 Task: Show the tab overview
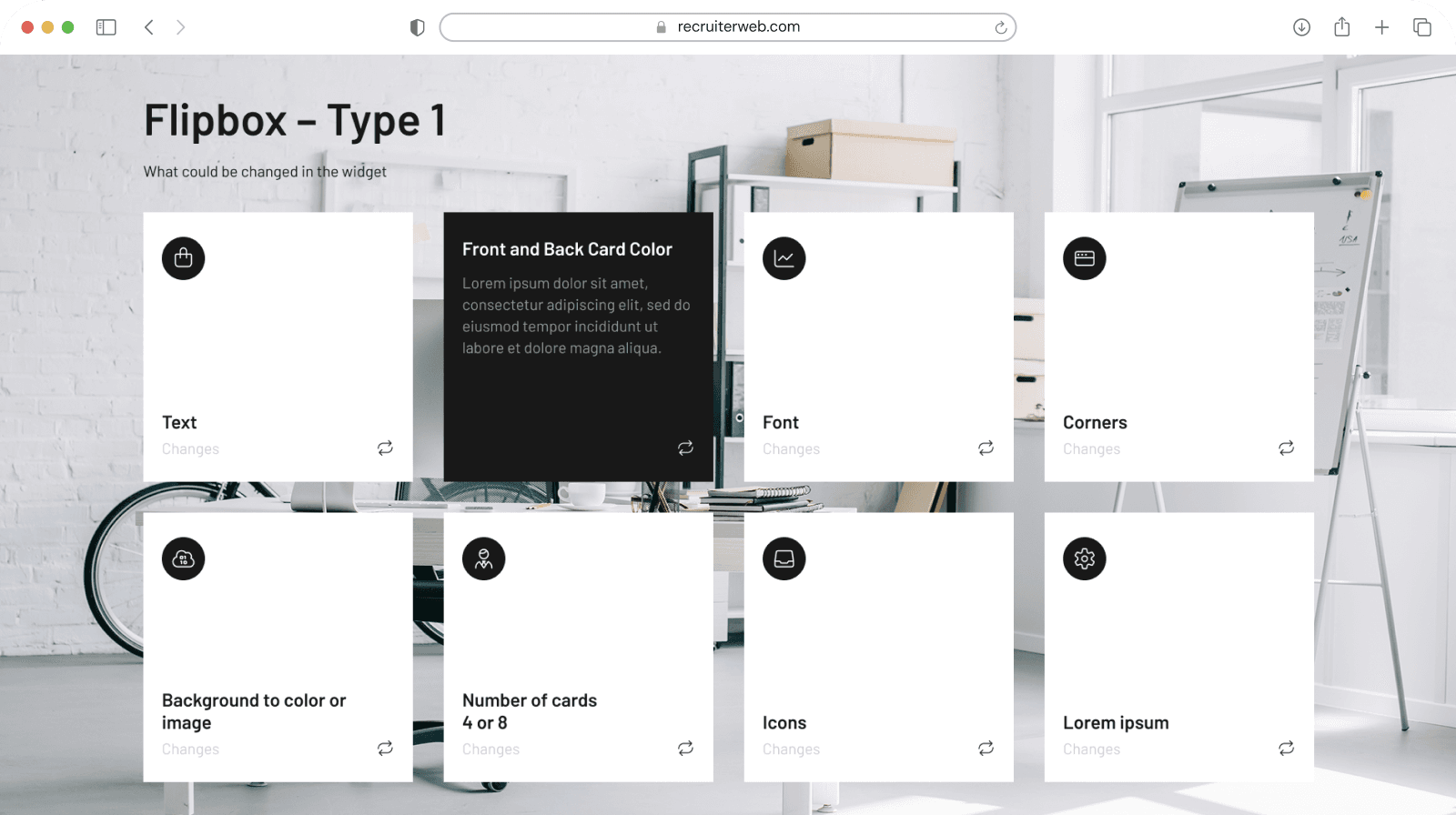click(x=1421, y=27)
